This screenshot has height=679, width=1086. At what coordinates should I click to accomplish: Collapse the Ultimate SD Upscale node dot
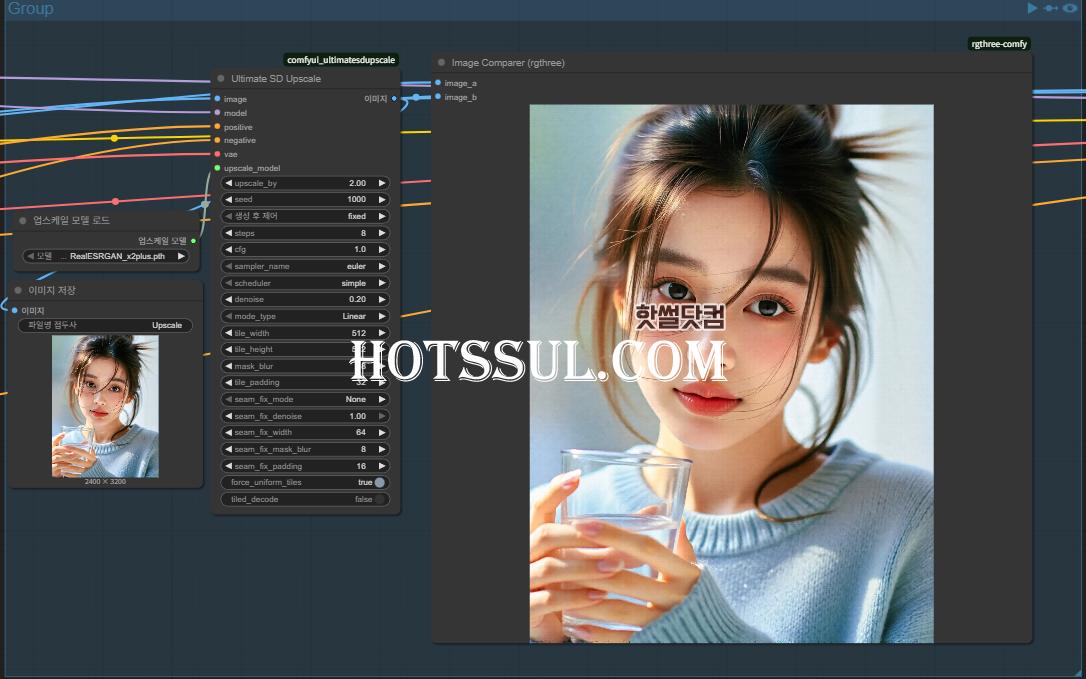[221, 78]
